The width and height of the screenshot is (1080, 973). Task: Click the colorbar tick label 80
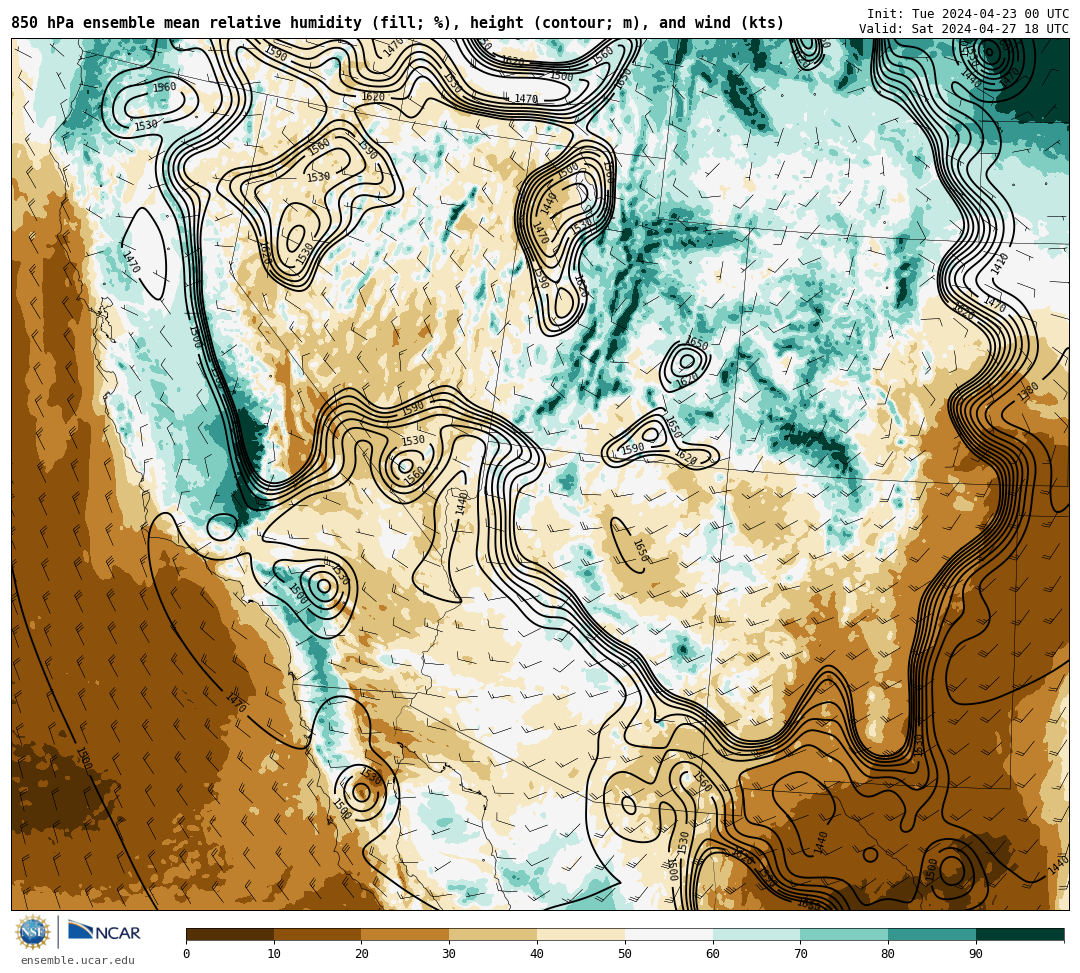coord(888,954)
